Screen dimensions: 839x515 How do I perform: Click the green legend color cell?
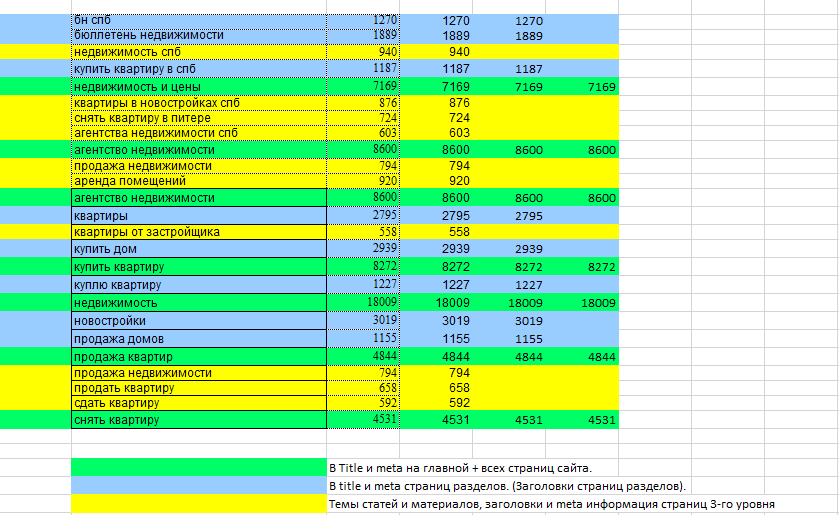coord(199,467)
